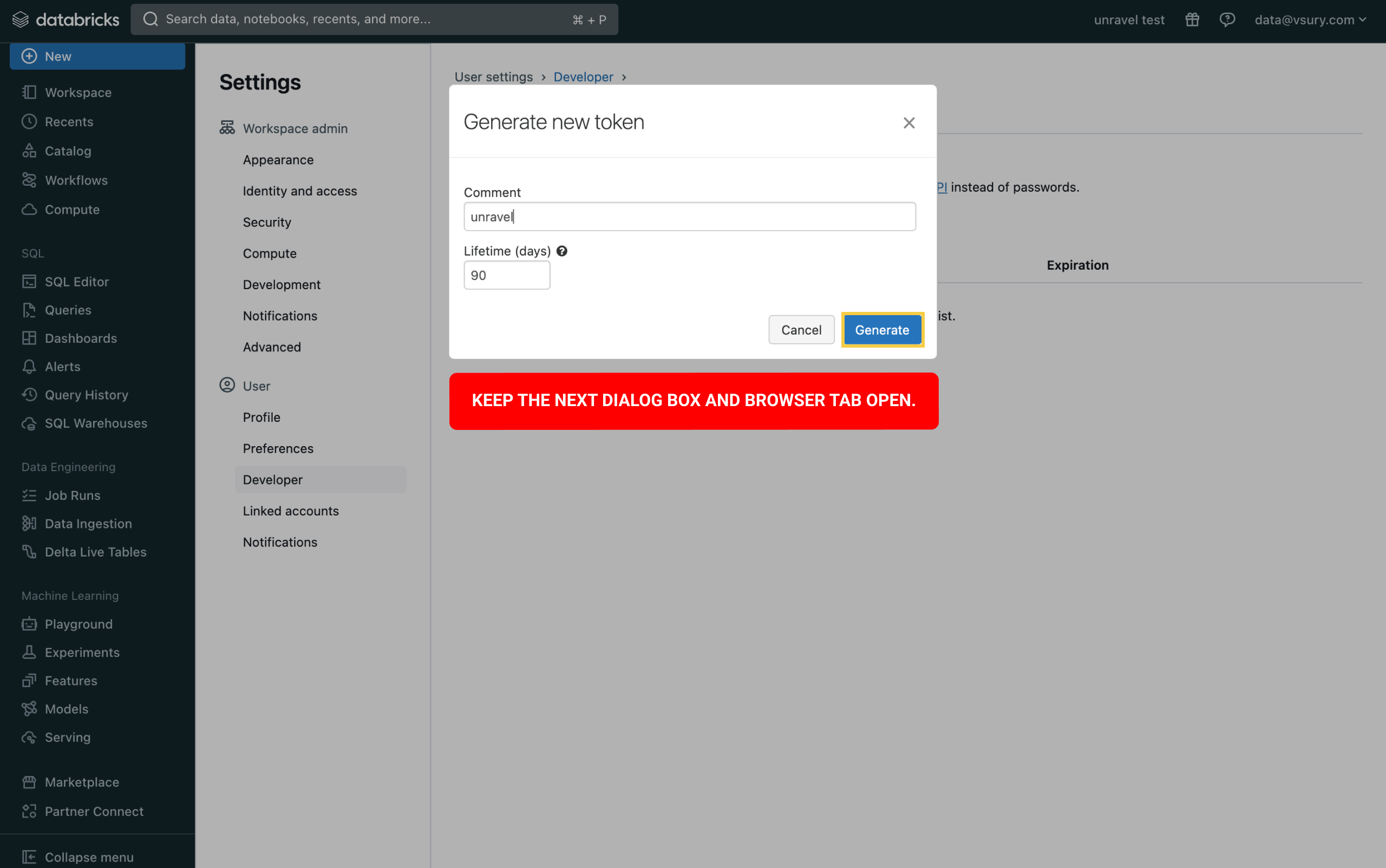Image resolution: width=1386 pixels, height=868 pixels.
Task: Click the Alerts bell icon in sidebar
Action: click(29, 366)
